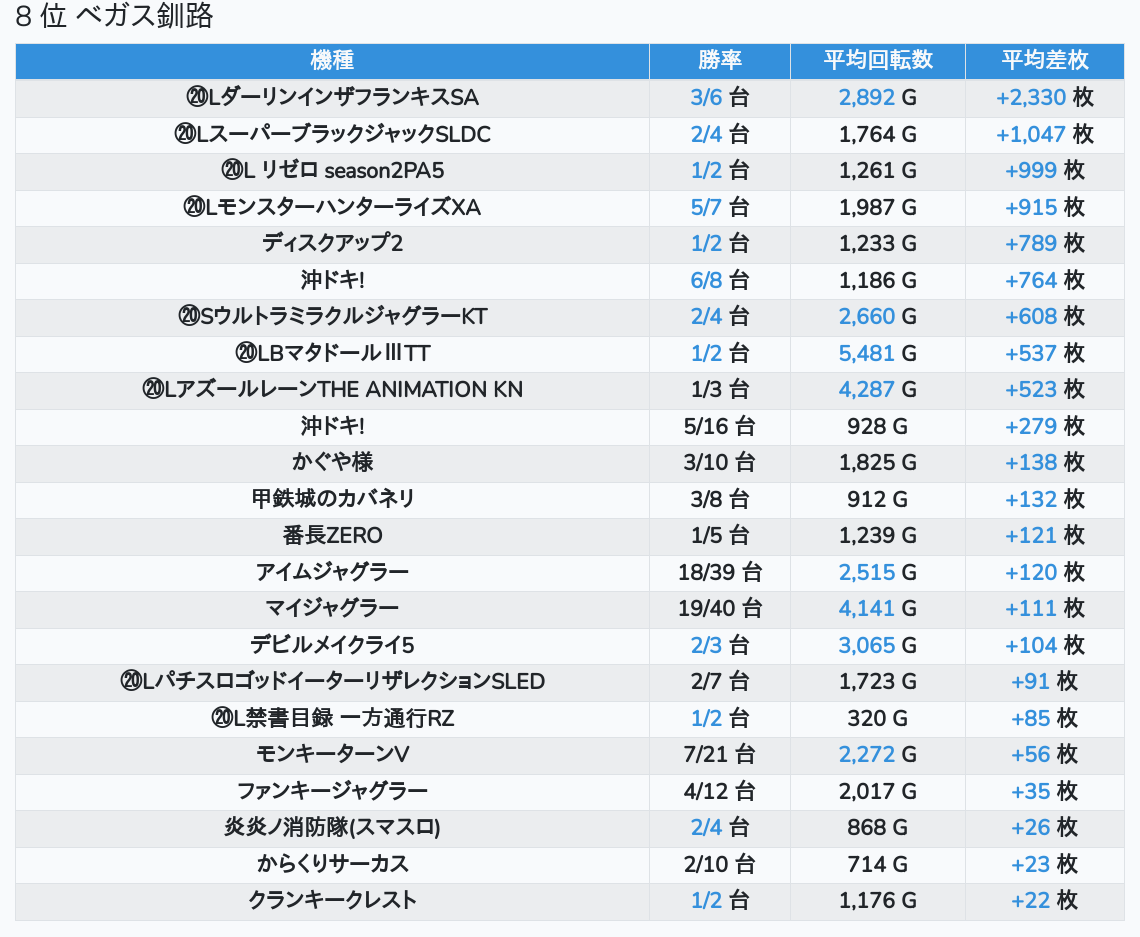Click win rate 18/39 台
Image resolution: width=1140 pixels, height=937 pixels.
[720, 572]
